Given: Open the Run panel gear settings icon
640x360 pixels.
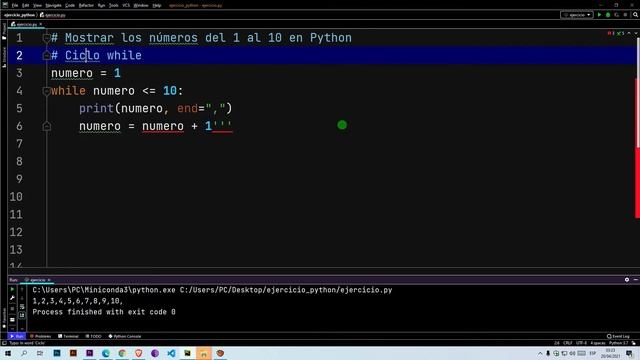Looking at the screenshot, I should (x=627, y=280).
